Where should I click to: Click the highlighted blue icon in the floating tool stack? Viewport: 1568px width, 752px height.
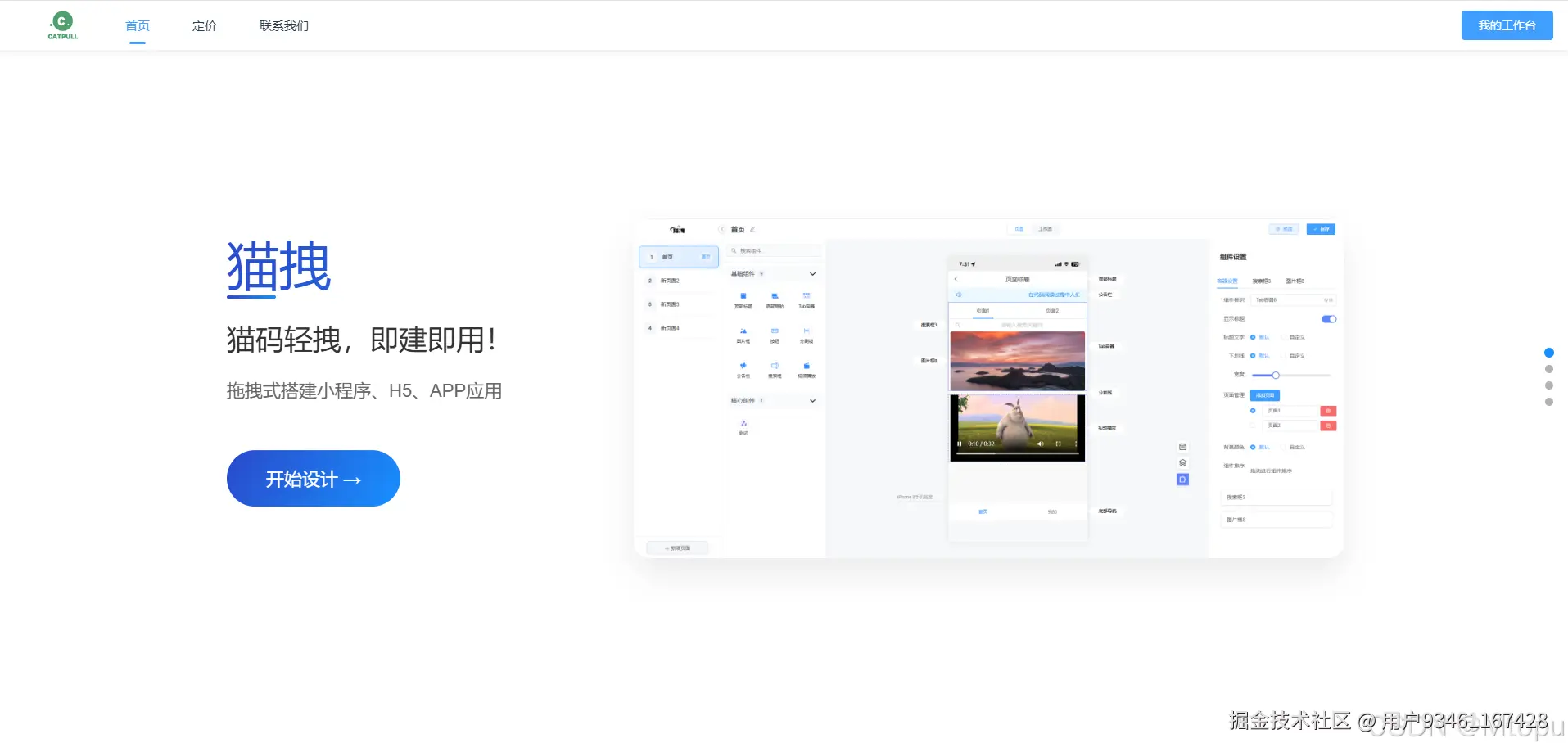click(1182, 480)
